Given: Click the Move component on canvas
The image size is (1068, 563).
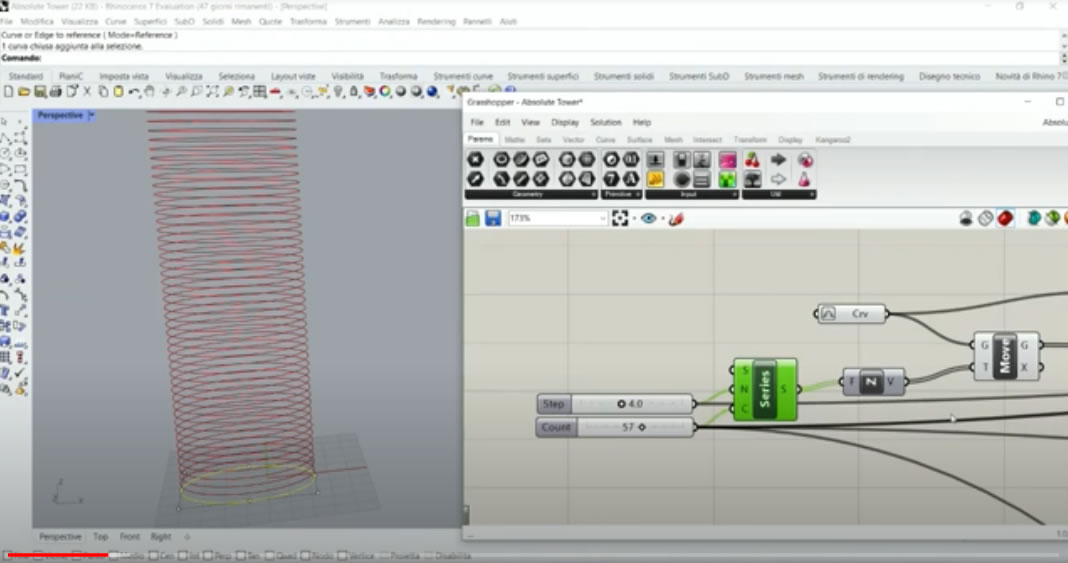Looking at the screenshot, I should pos(1006,357).
